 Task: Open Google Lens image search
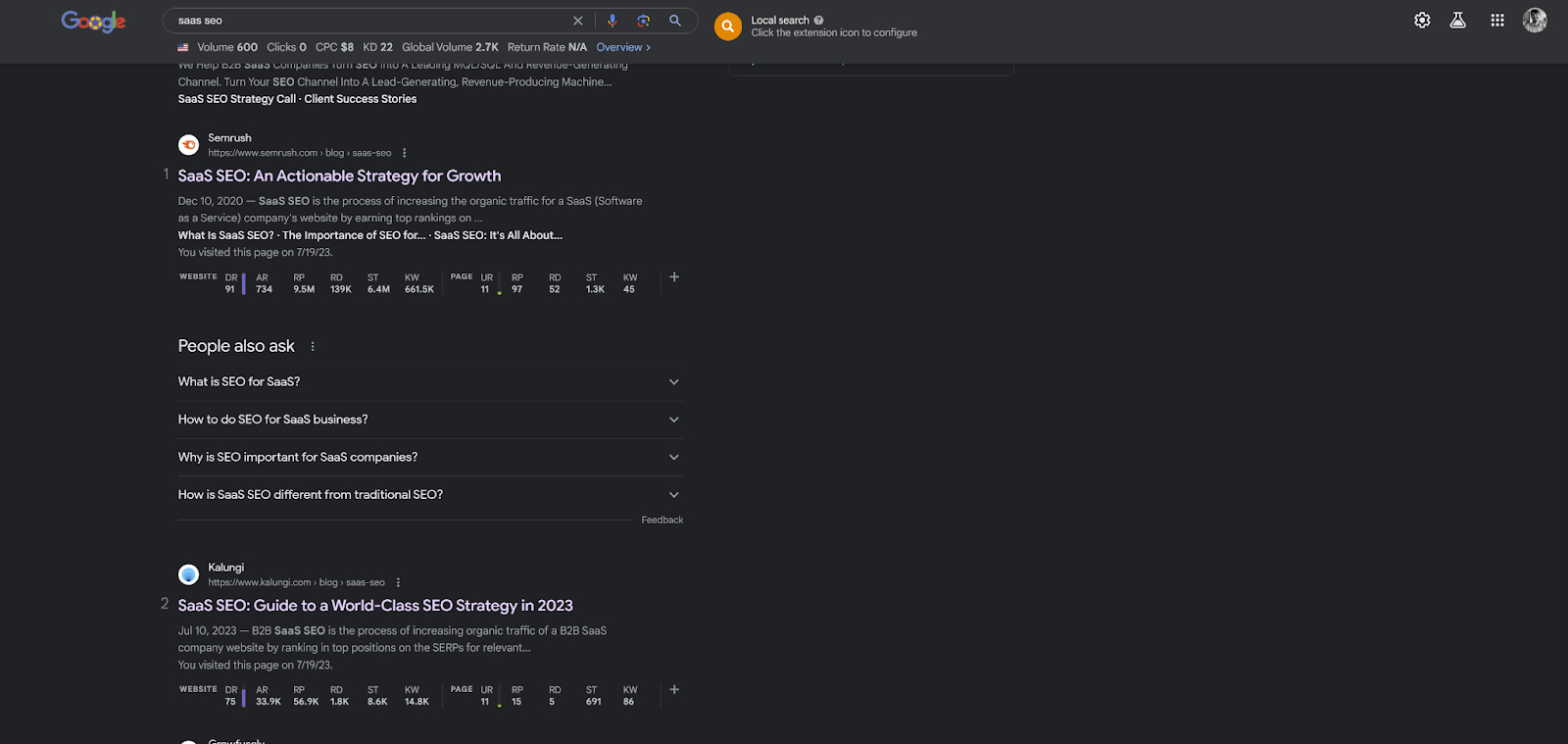[644, 21]
